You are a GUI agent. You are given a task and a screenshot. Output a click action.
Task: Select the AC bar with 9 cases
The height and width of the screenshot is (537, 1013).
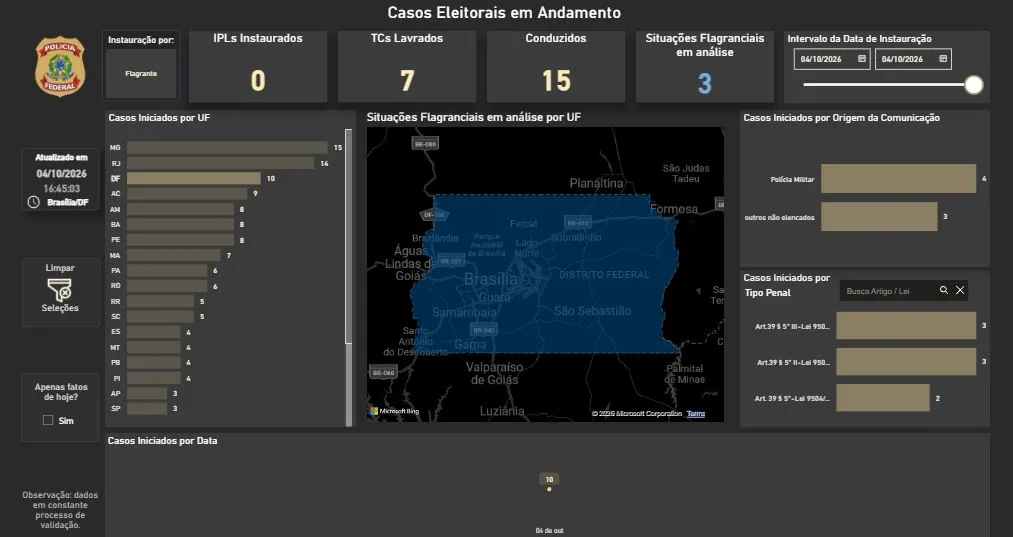[x=187, y=194]
